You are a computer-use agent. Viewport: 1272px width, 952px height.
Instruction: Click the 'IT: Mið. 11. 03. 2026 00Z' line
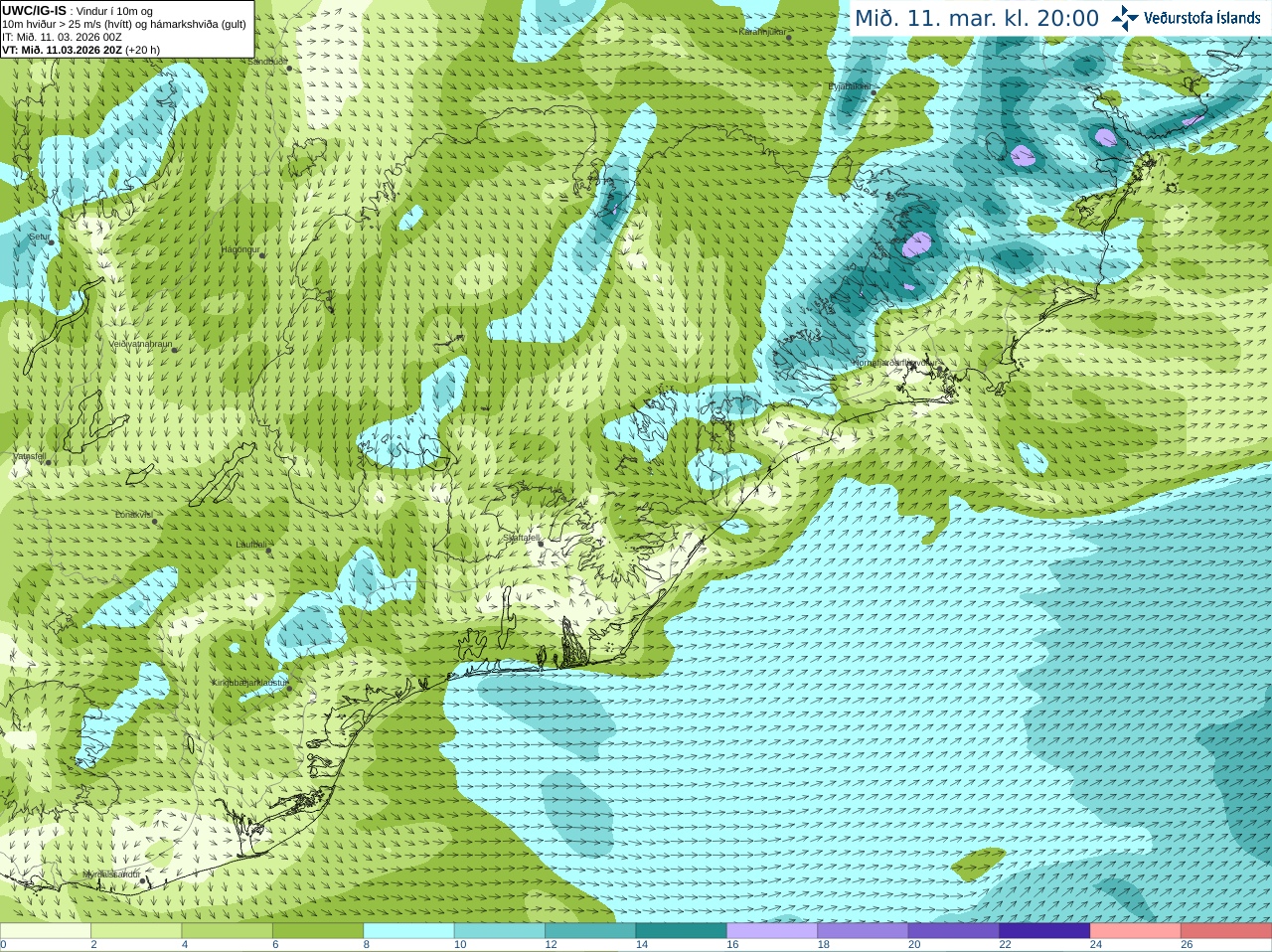click(62, 37)
